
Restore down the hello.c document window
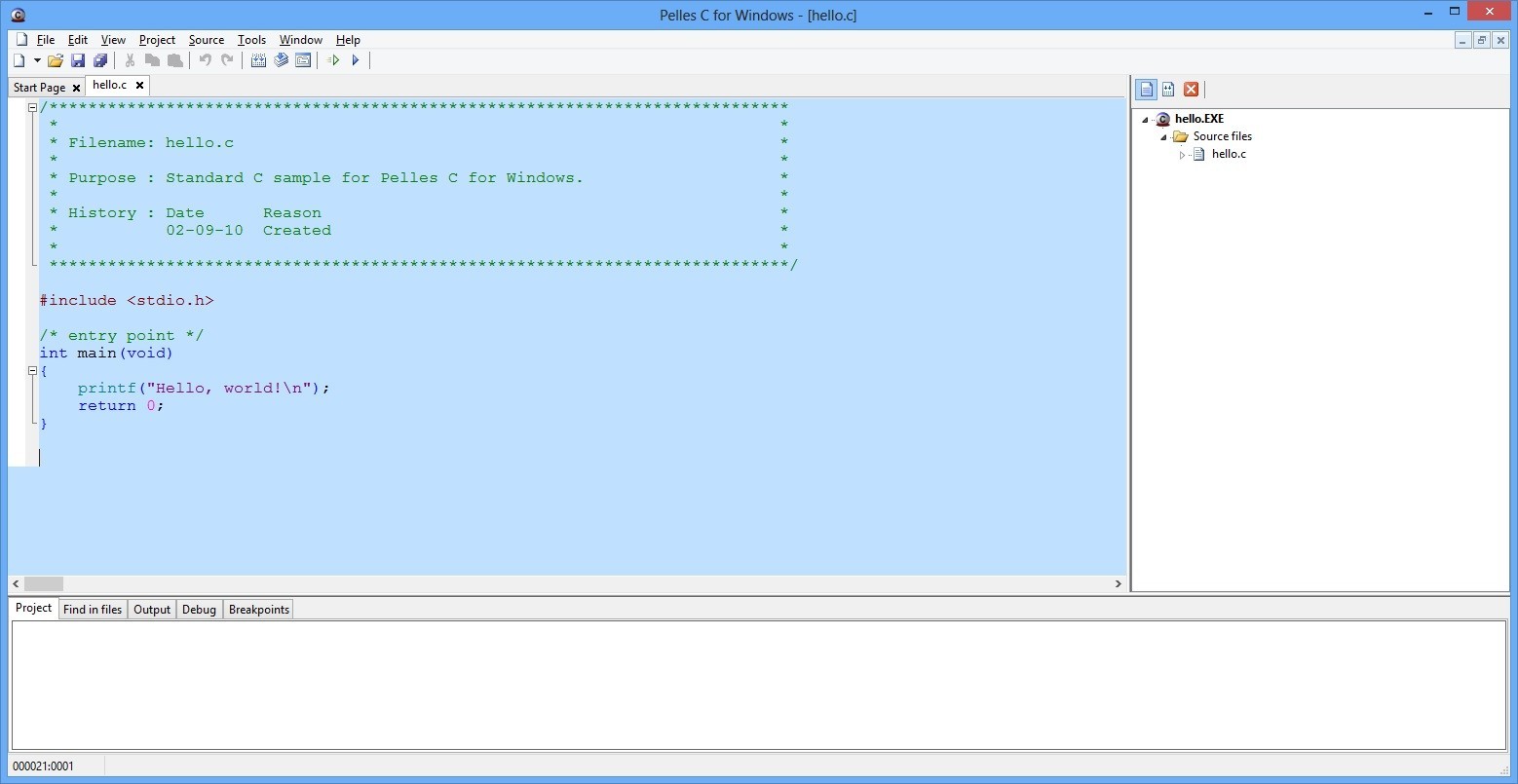click(x=1481, y=40)
